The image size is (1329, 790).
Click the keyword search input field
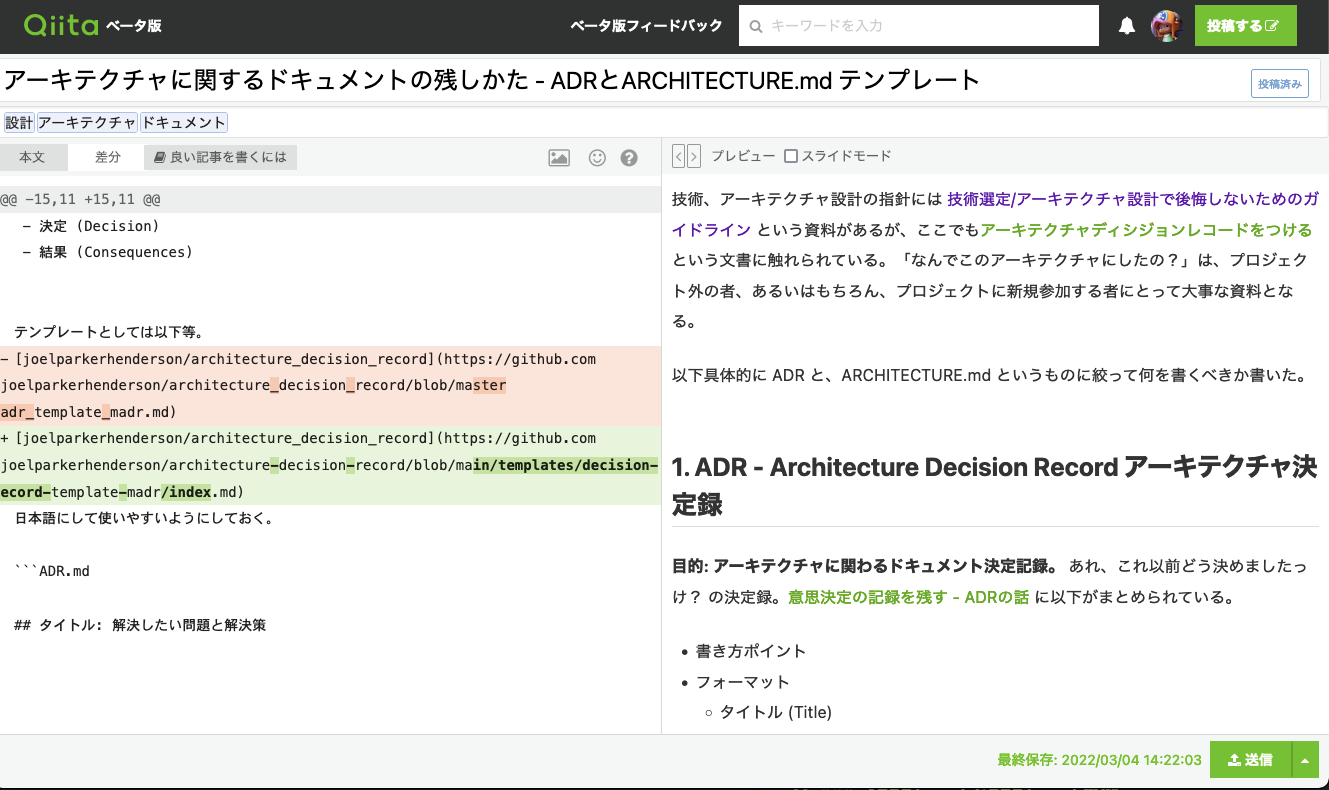coord(919,26)
